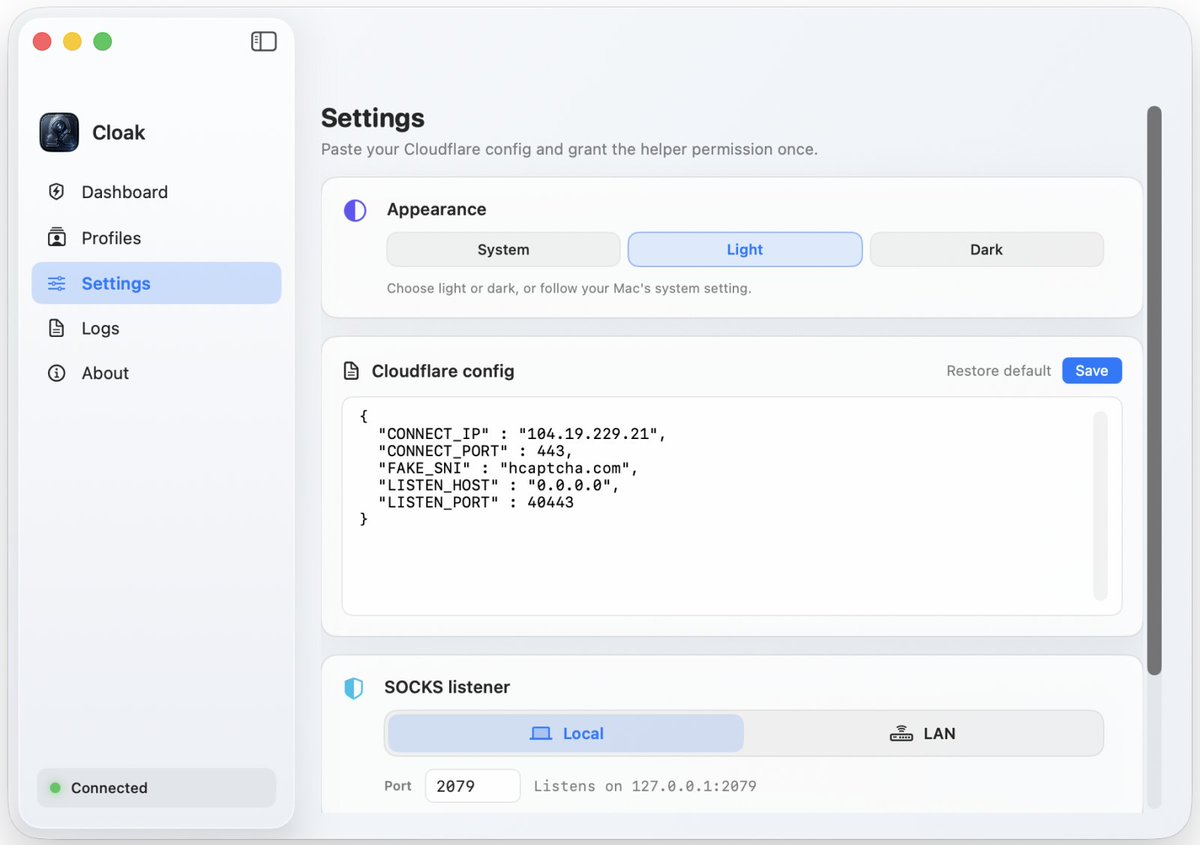Image resolution: width=1200 pixels, height=845 pixels.
Task: Switch SOCKS listener to Local
Action: click(566, 733)
